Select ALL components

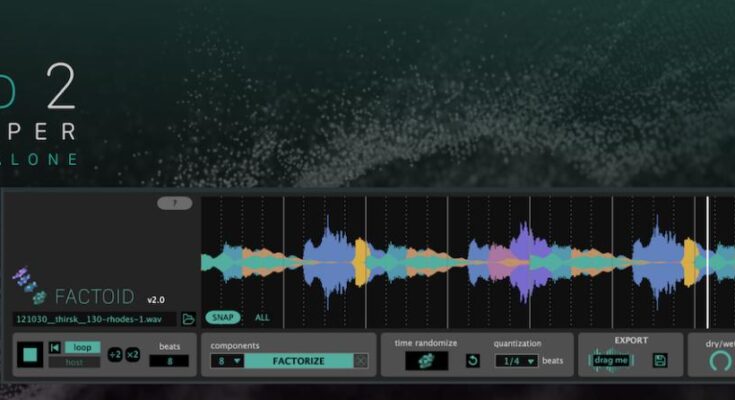point(262,317)
